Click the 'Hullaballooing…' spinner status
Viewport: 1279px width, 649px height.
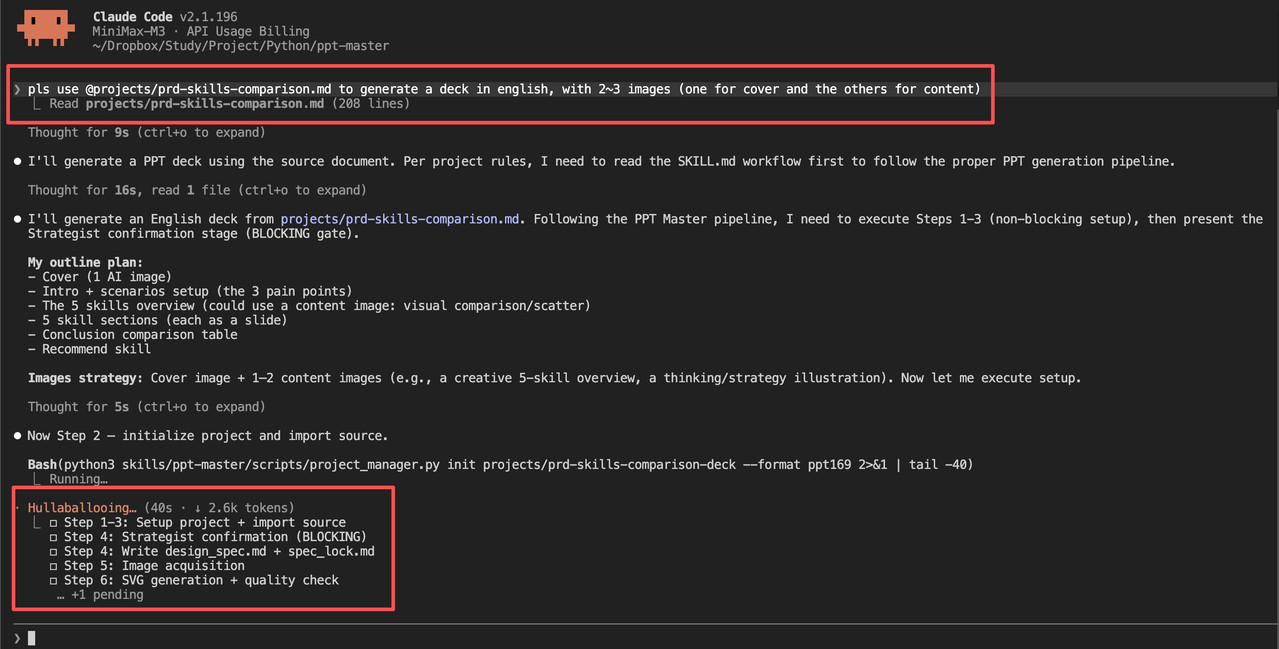pyautogui.click(x=82, y=508)
